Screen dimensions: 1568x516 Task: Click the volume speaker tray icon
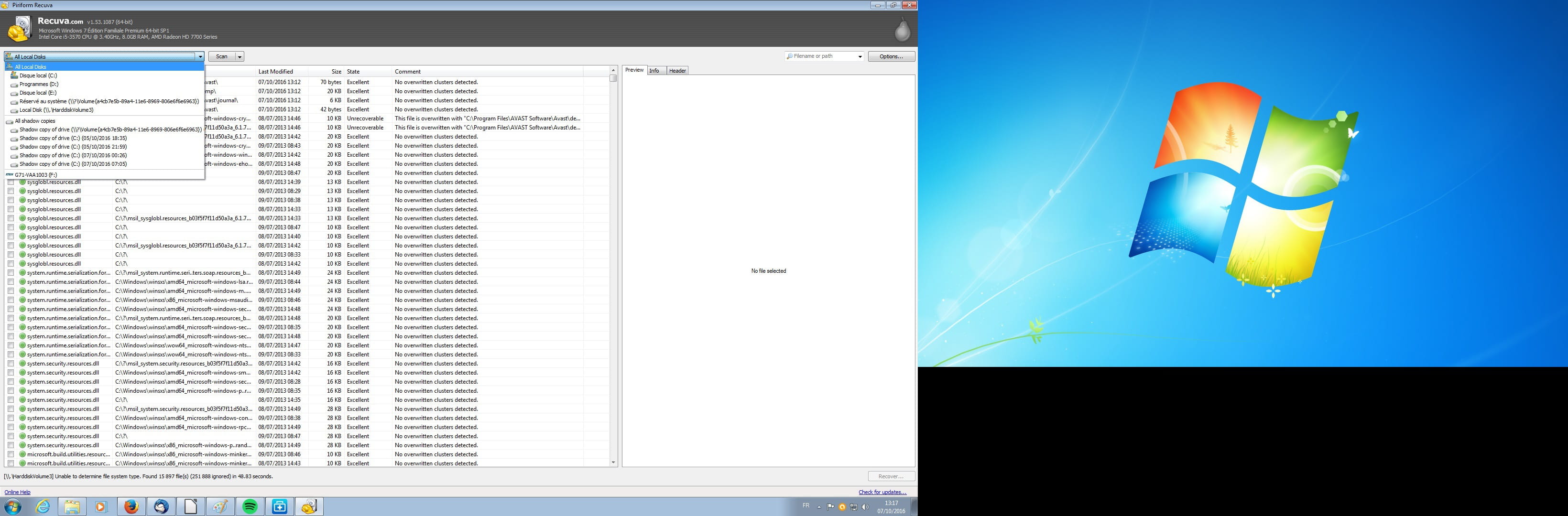(865, 507)
